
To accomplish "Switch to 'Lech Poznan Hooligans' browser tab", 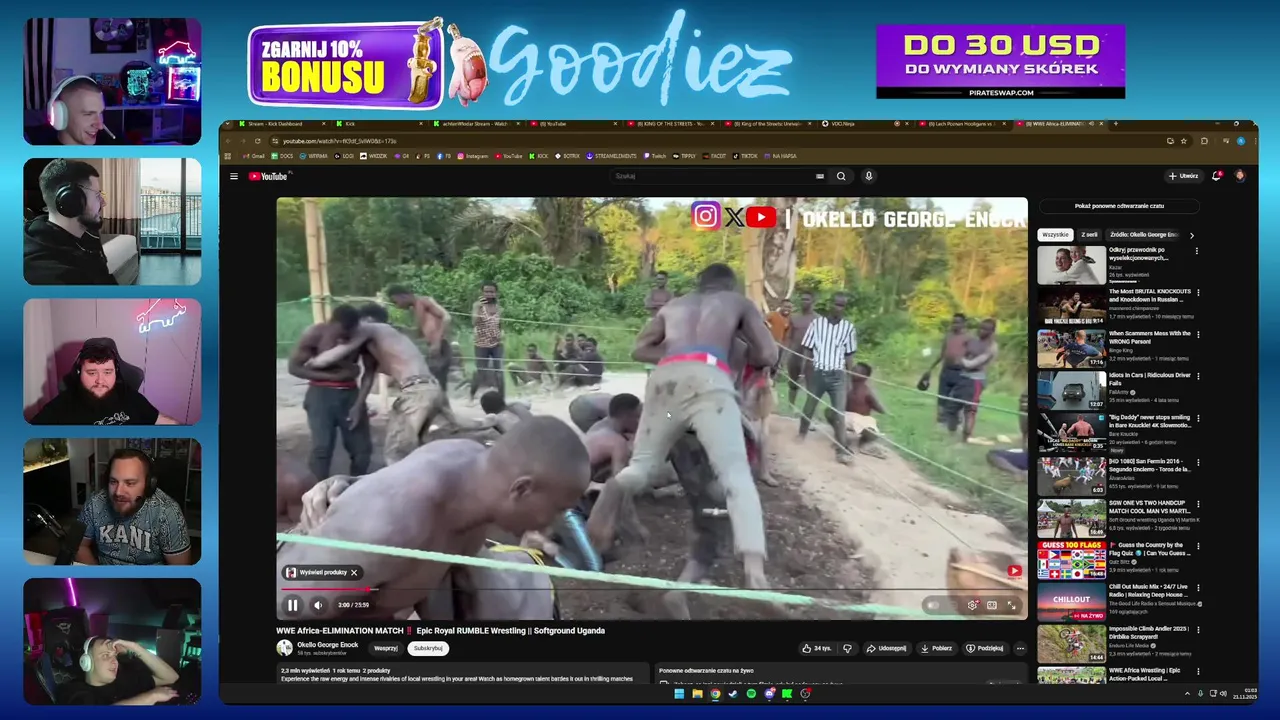I will click(962, 124).
